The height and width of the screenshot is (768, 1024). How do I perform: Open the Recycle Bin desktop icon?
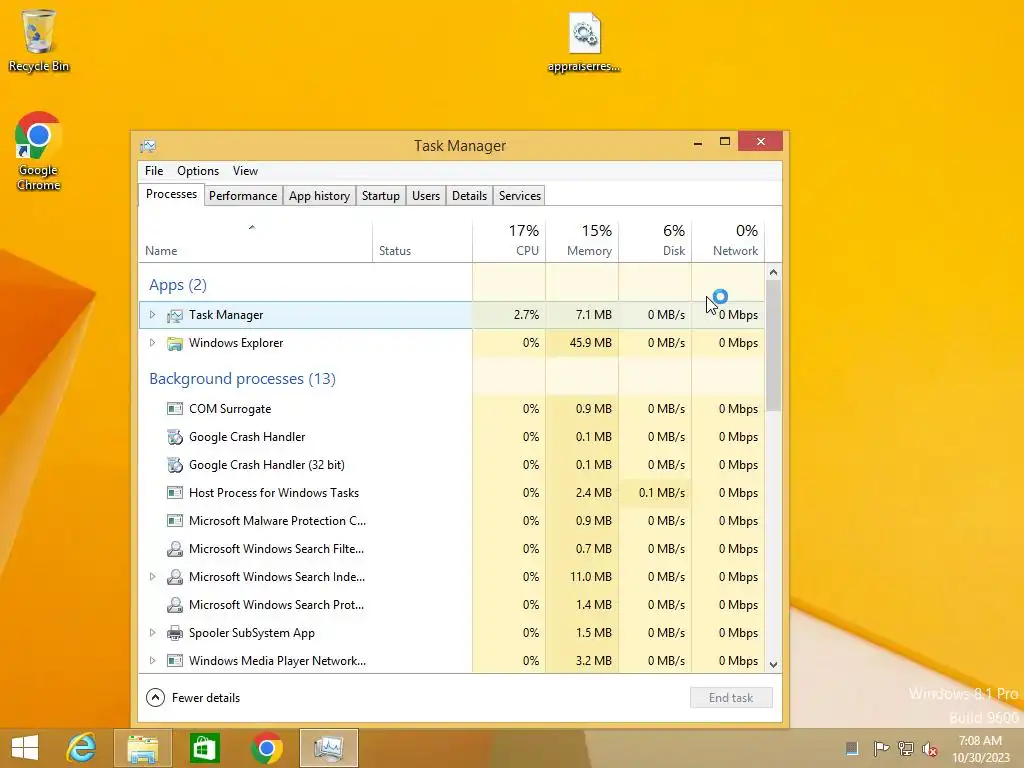pyautogui.click(x=39, y=40)
